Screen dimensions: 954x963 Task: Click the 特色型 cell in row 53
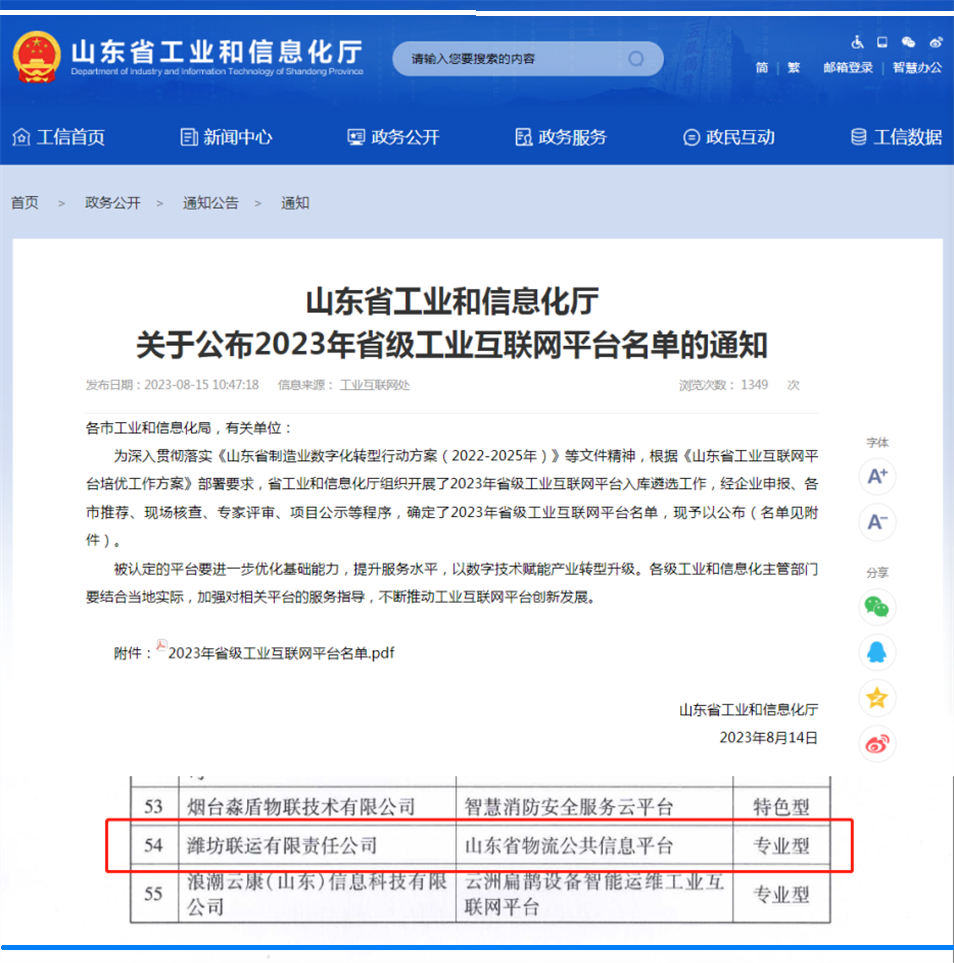[x=781, y=806]
